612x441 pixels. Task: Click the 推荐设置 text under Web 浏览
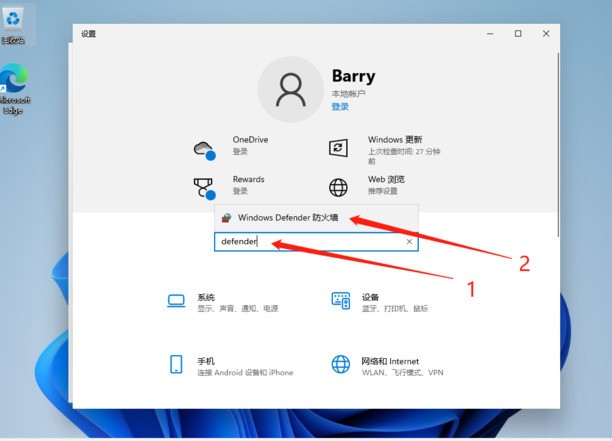pos(382,191)
